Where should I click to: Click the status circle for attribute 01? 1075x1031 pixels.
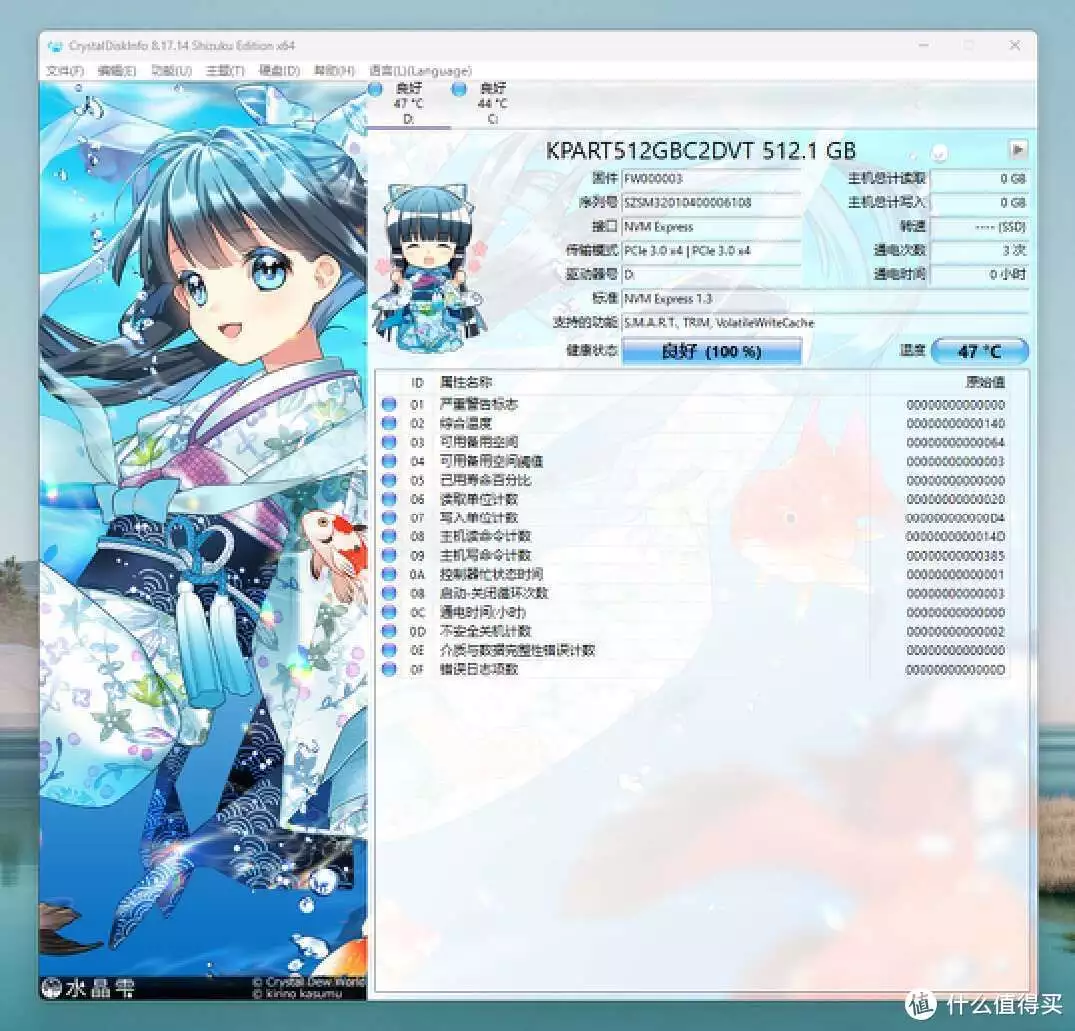pos(389,404)
